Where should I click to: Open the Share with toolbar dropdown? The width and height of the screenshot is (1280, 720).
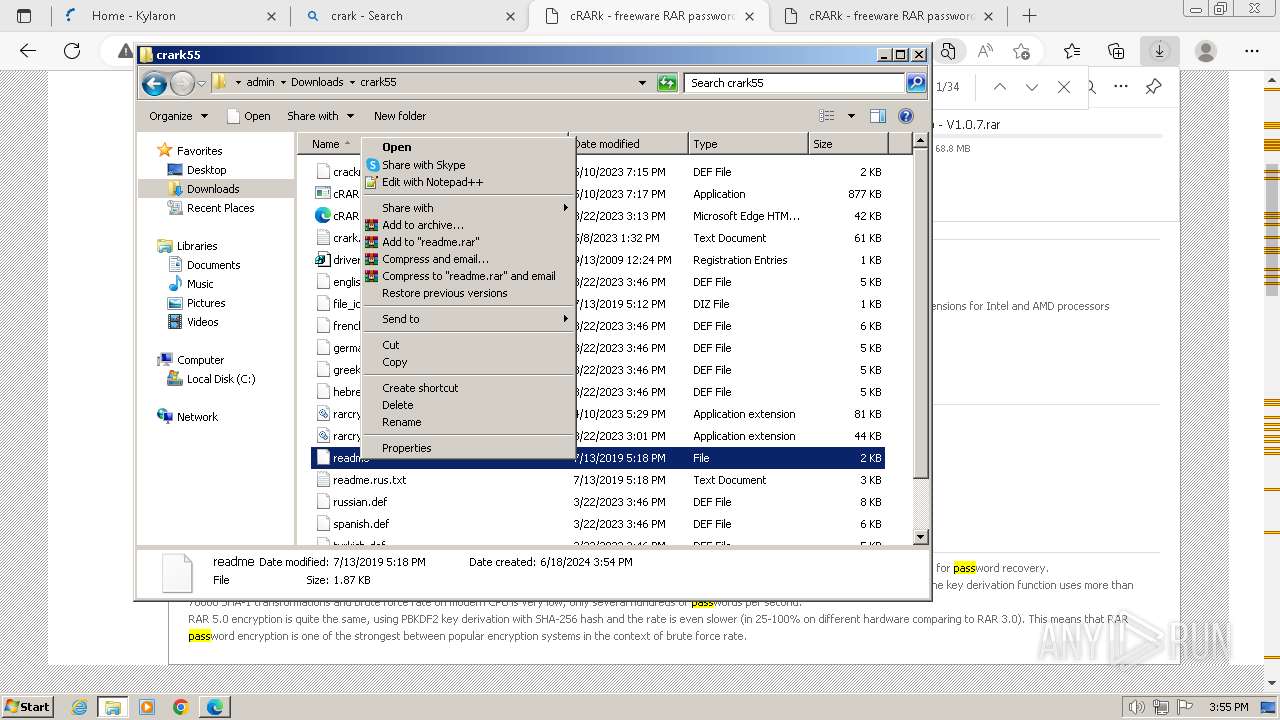320,116
